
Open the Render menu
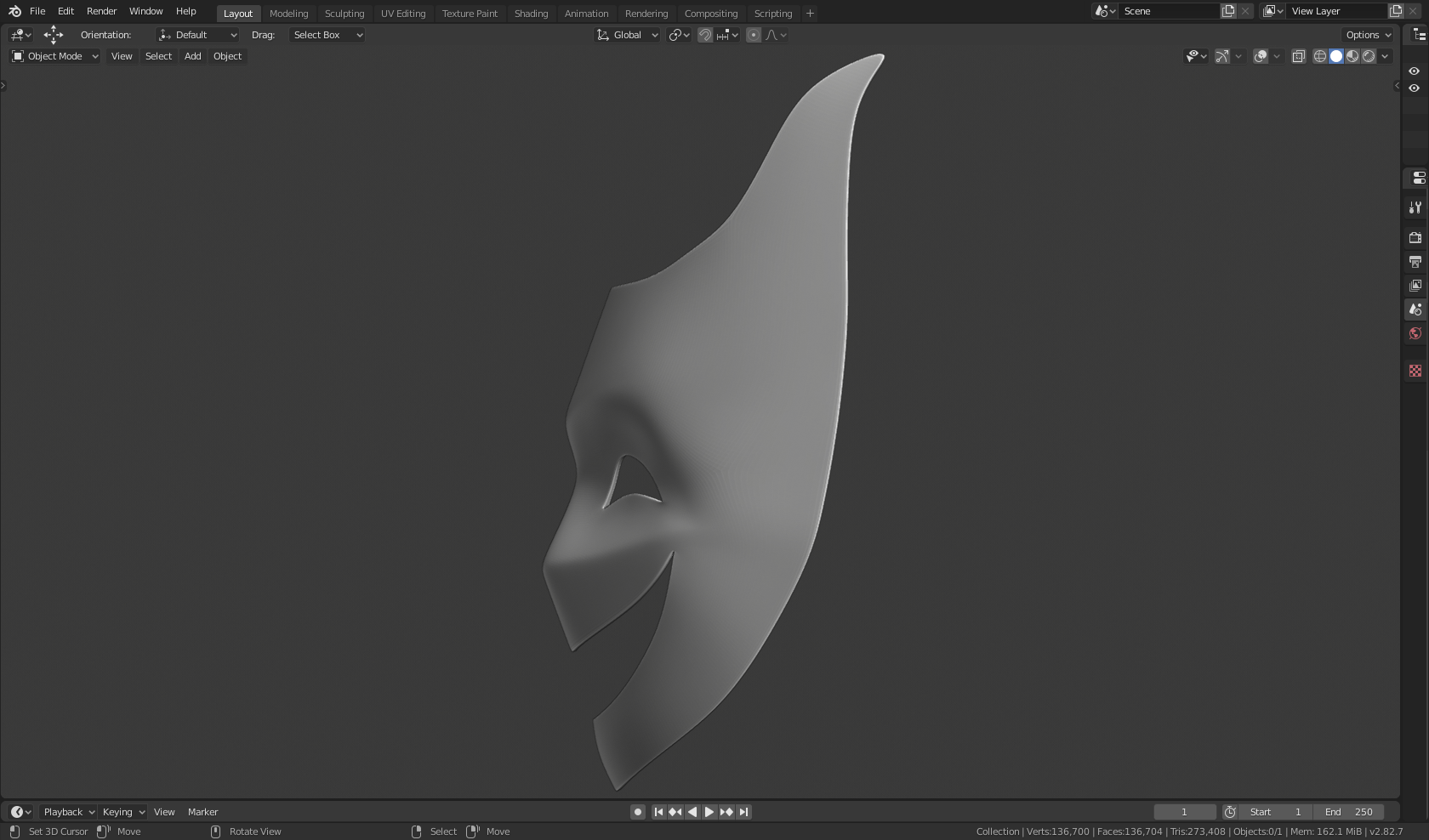100,11
